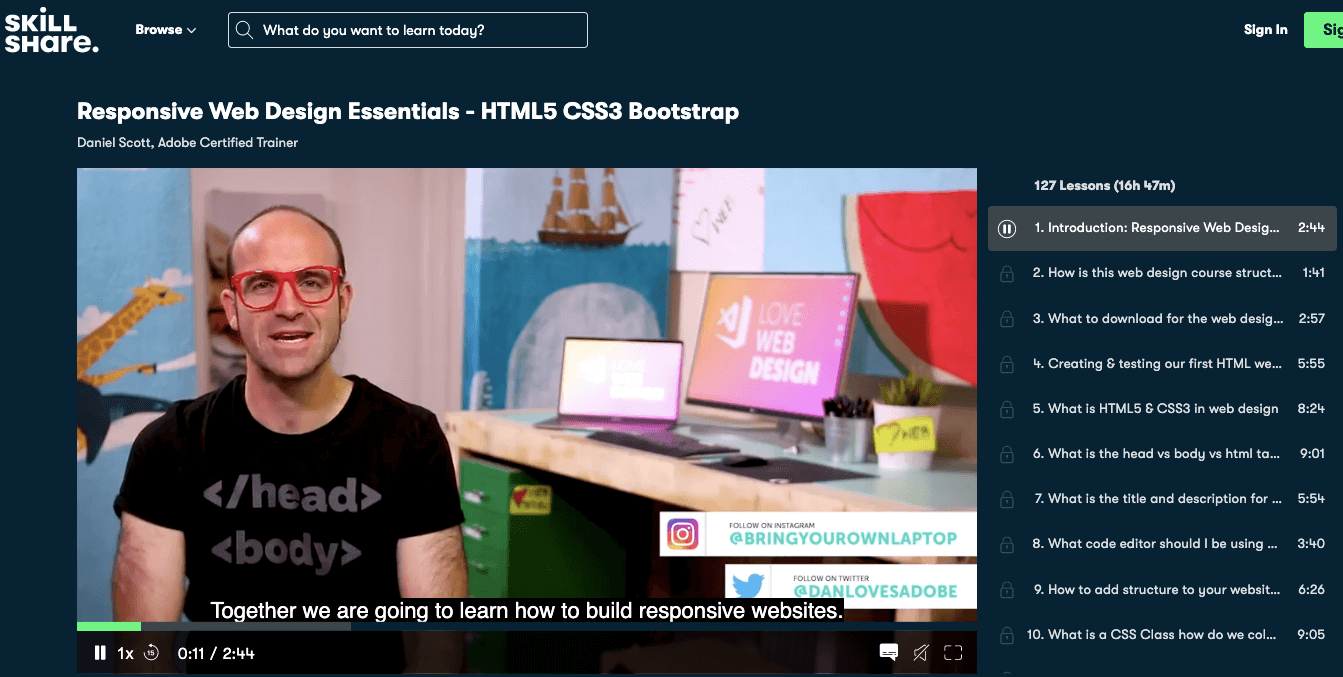Select lesson 8 What code editor should I use
This screenshot has width=1343, height=677.
[x=1162, y=545]
